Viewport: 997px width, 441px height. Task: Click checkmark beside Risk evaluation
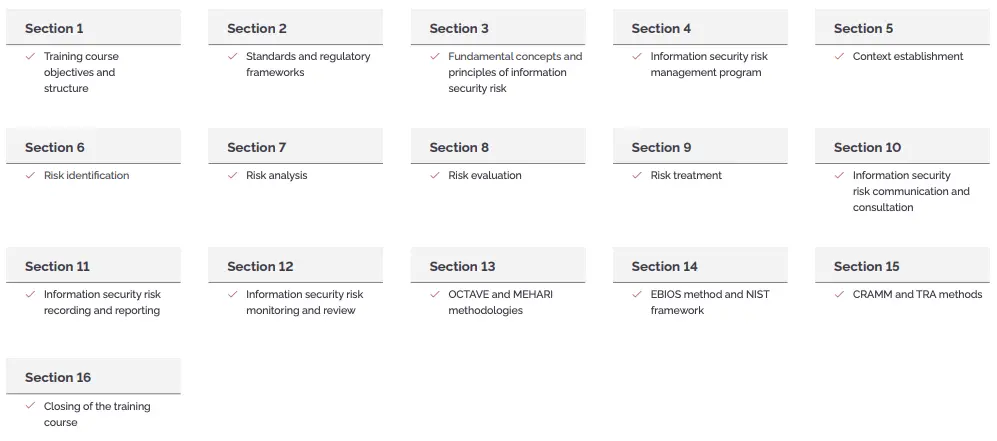click(x=434, y=175)
